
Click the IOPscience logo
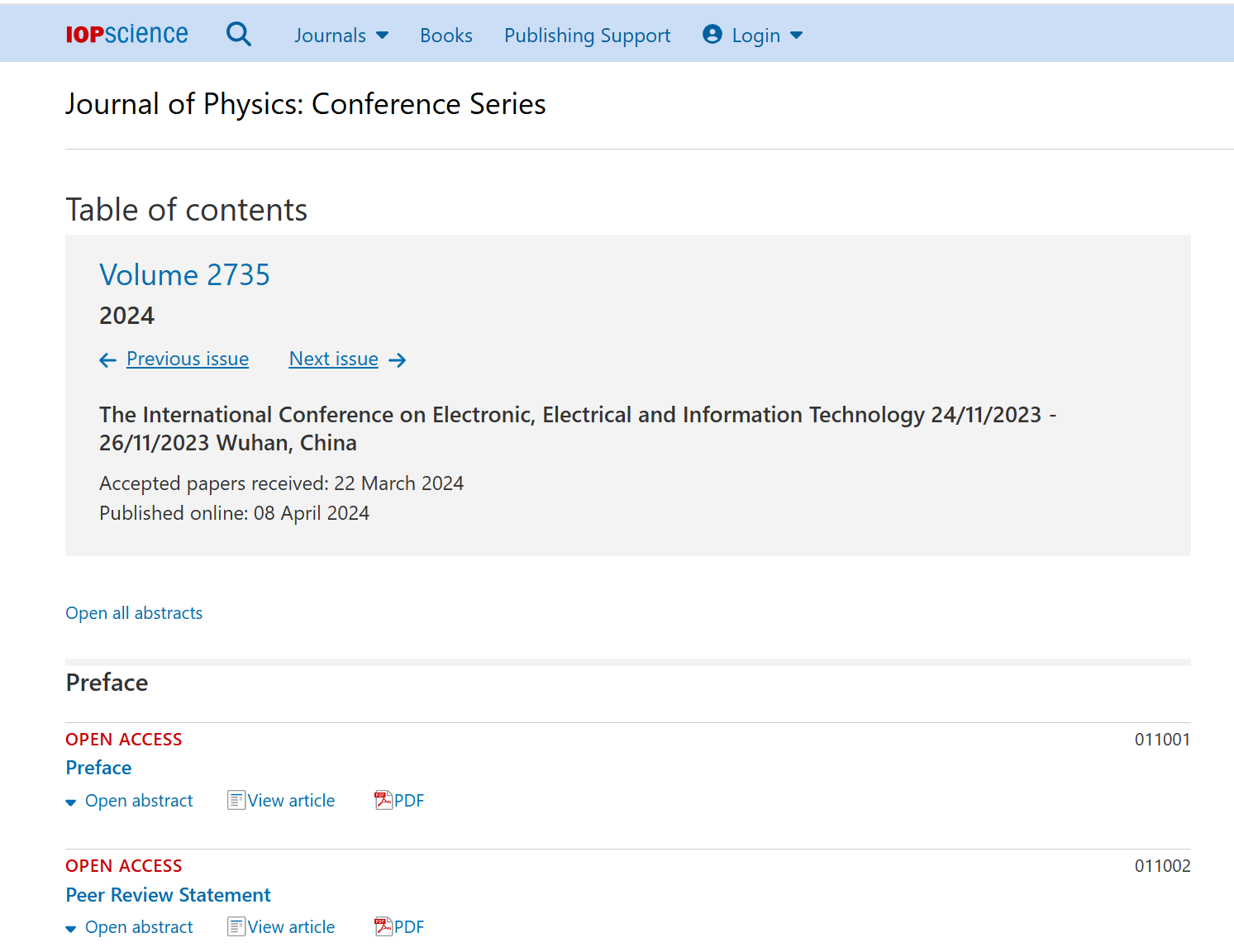click(x=126, y=34)
